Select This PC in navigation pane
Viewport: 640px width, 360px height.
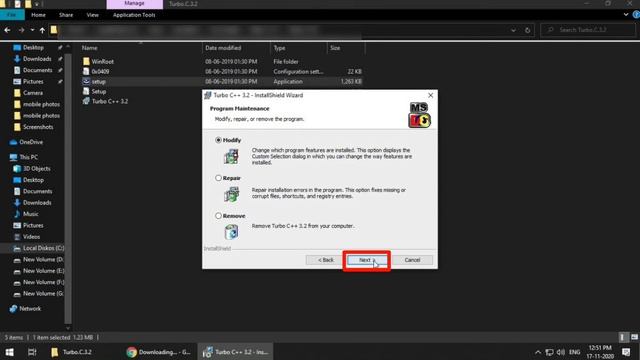(x=29, y=157)
